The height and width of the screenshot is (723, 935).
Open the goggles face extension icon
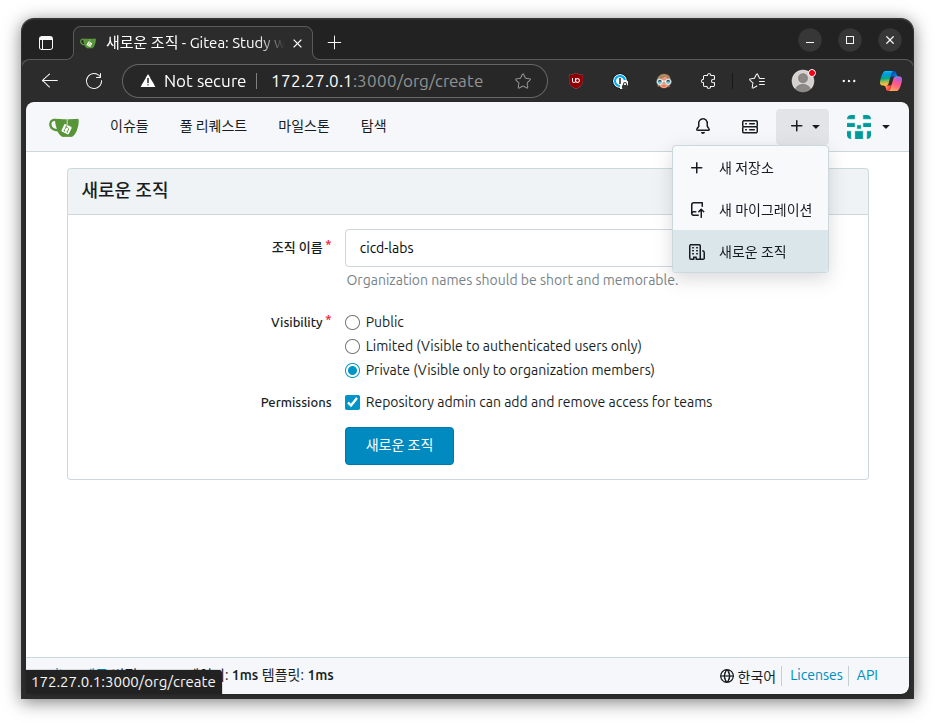pyautogui.click(x=664, y=81)
